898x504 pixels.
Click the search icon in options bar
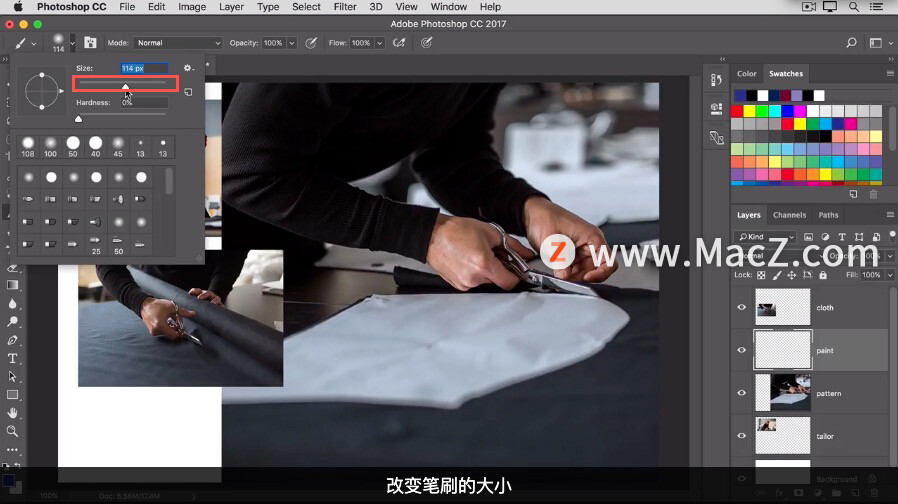click(852, 43)
